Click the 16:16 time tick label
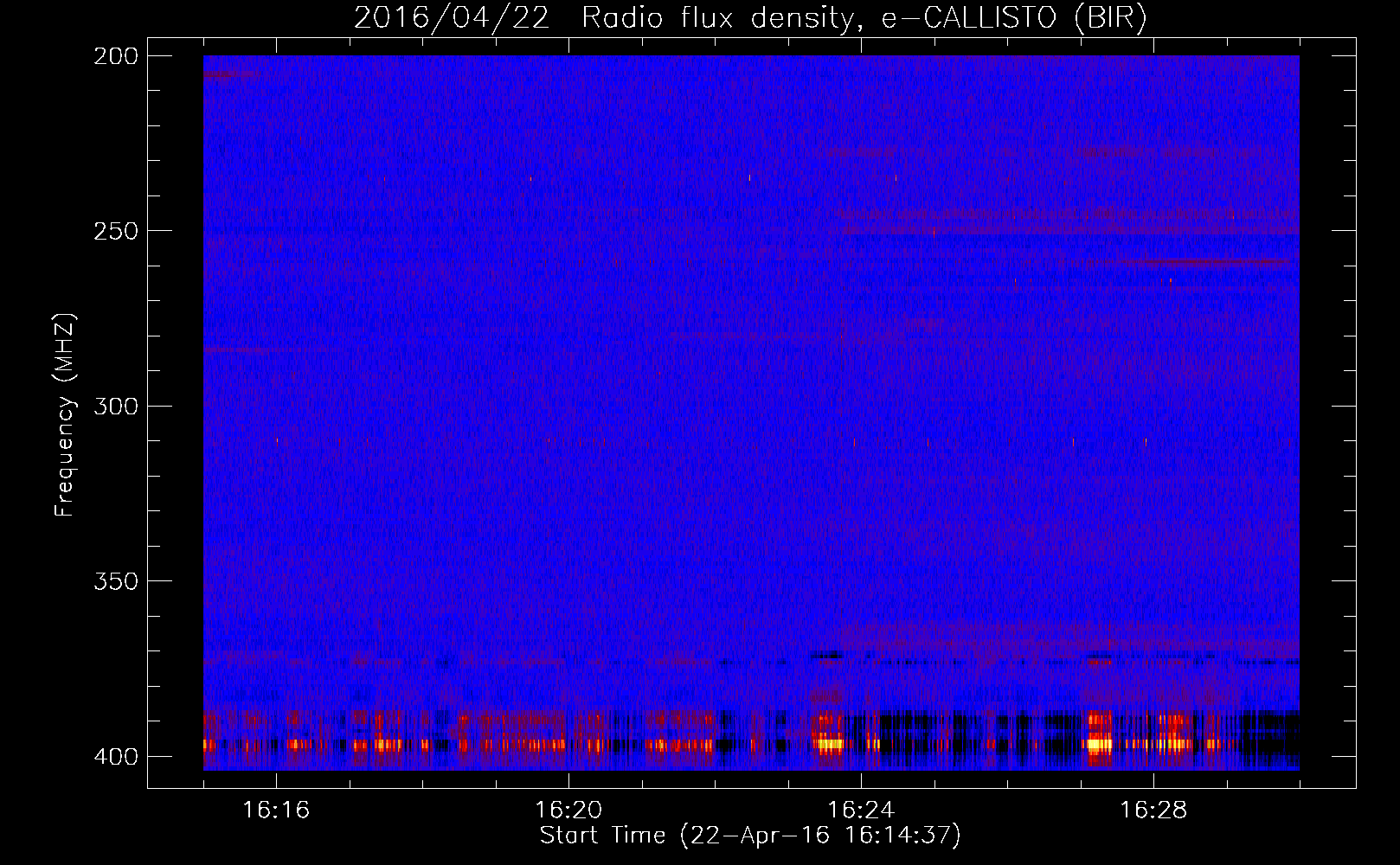Viewport: 1400px width, 865px height. click(x=276, y=810)
